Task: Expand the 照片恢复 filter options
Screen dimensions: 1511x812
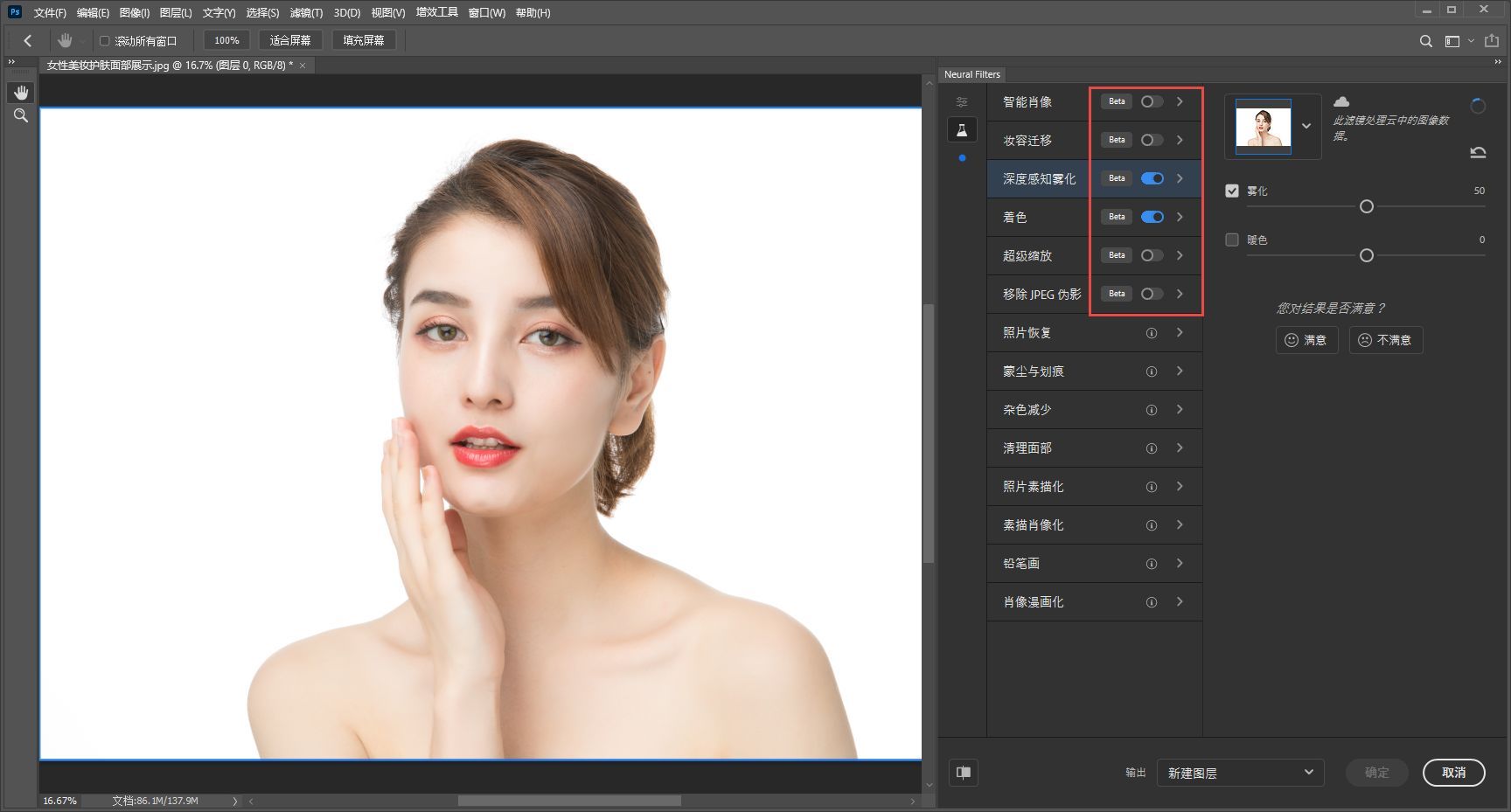Action: tap(1180, 333)
